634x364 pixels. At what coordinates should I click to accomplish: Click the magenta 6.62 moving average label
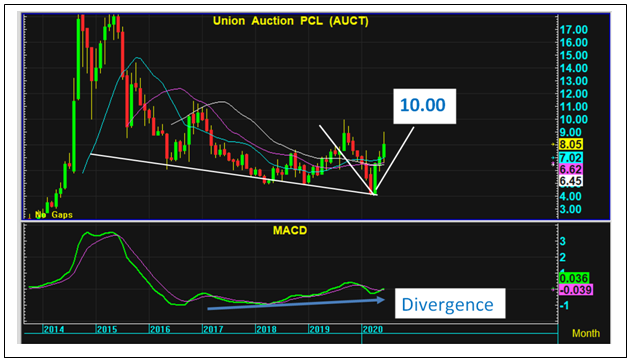coord(571,169)
